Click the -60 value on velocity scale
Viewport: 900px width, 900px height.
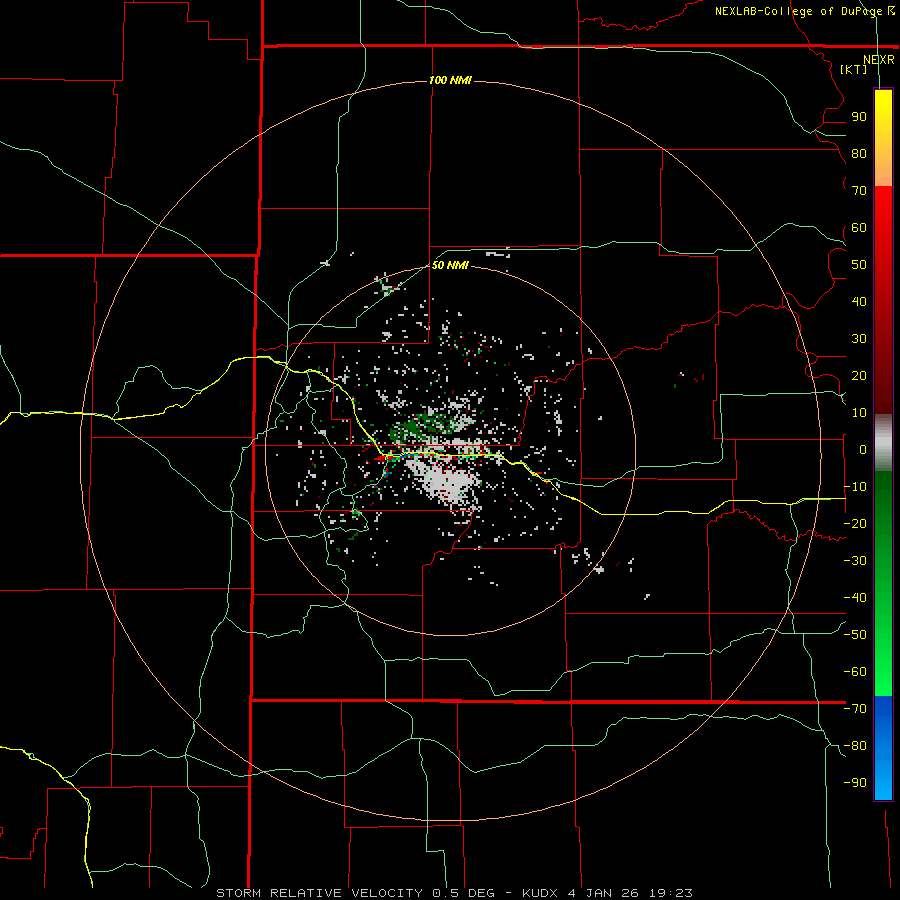click(855, 672)
